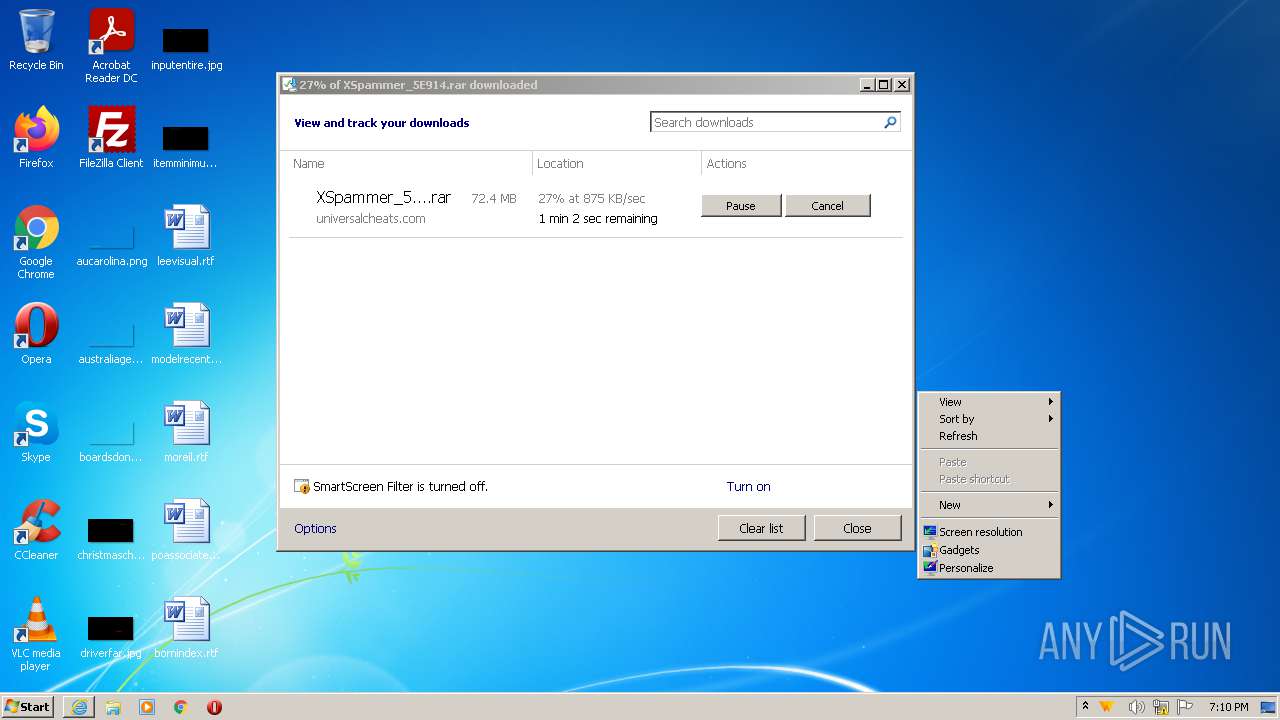Open Personalize from context menu
Screen dimensions: 1280x720
click(989, 568)
